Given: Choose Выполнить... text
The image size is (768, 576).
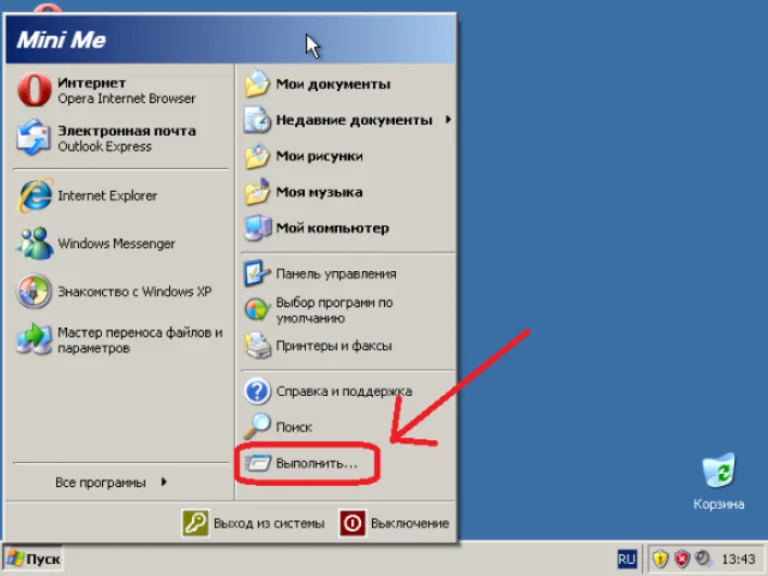Looking at the screenshot, I should click(317, 463).
